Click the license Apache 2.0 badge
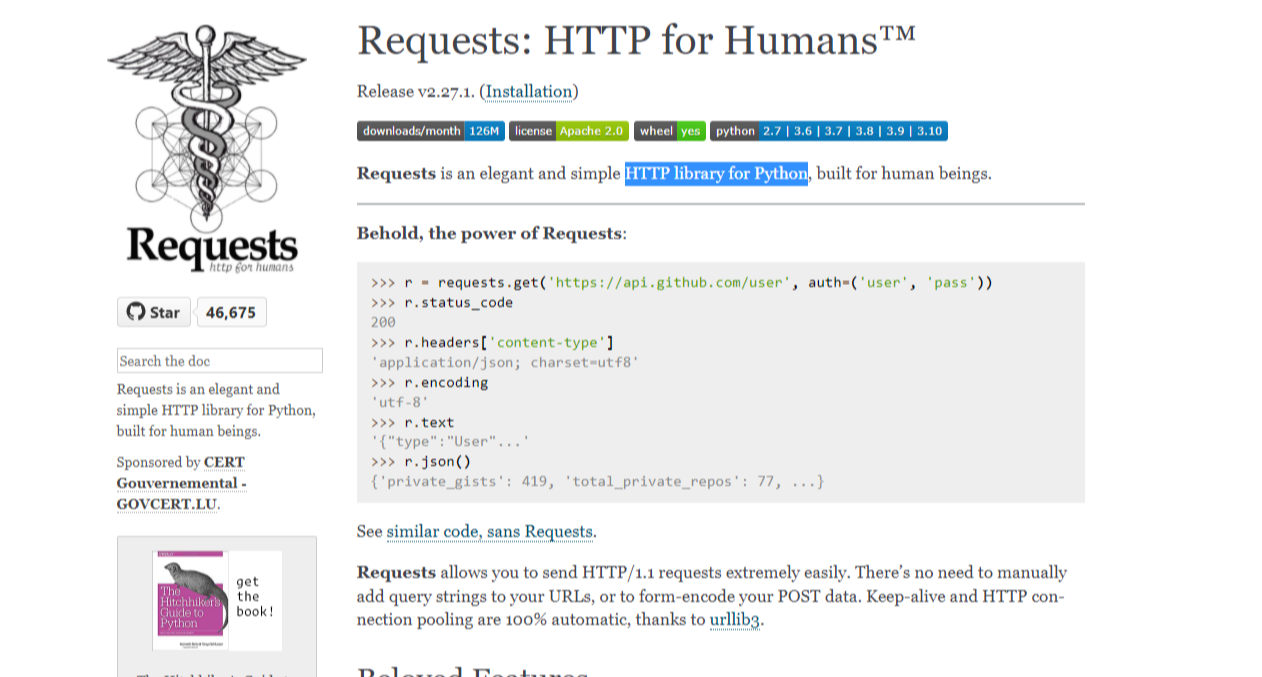1262x677 pixels. tap(569, 131)
